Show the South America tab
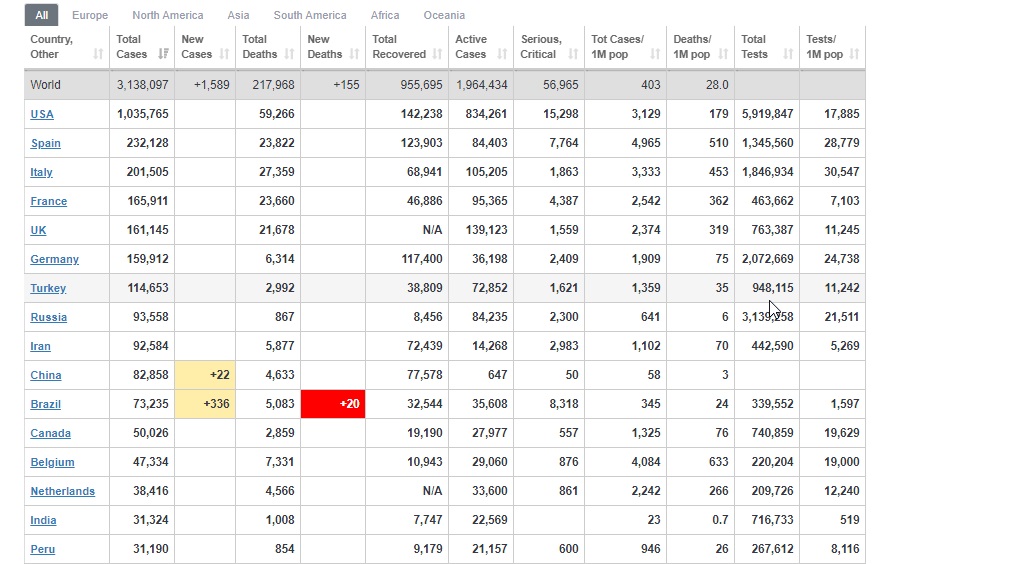 [x=310, y=15]
